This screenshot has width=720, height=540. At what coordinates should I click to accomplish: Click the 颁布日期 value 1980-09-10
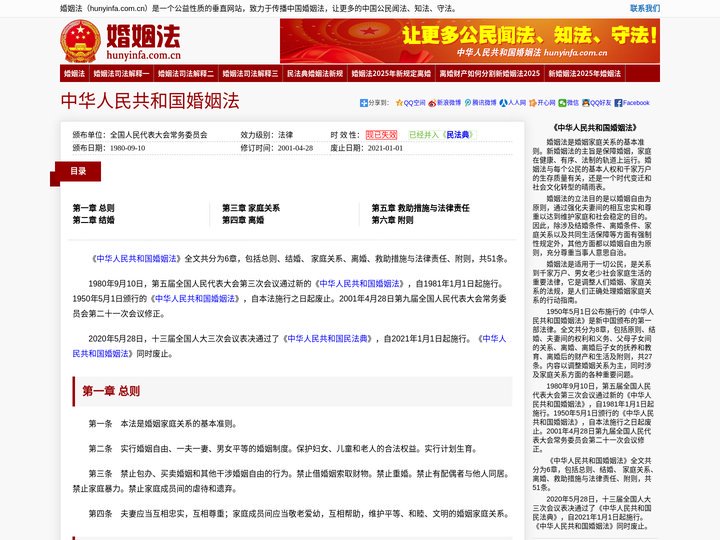click(x=127, y=148)
